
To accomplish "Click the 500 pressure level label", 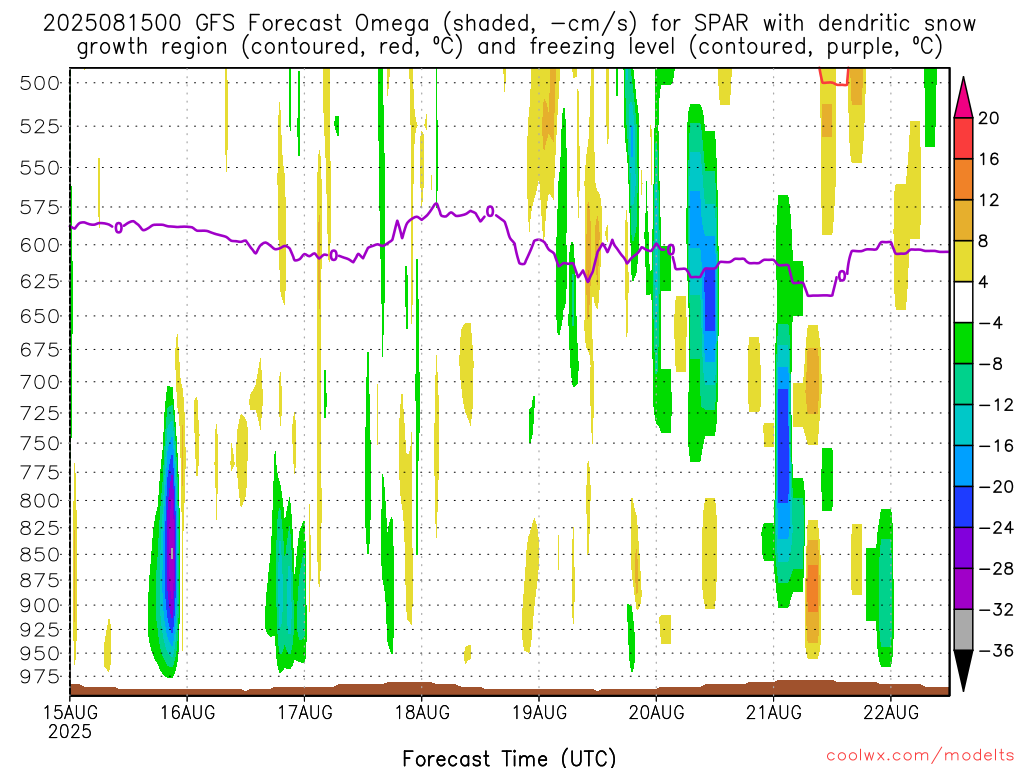I will click(39, 83).
